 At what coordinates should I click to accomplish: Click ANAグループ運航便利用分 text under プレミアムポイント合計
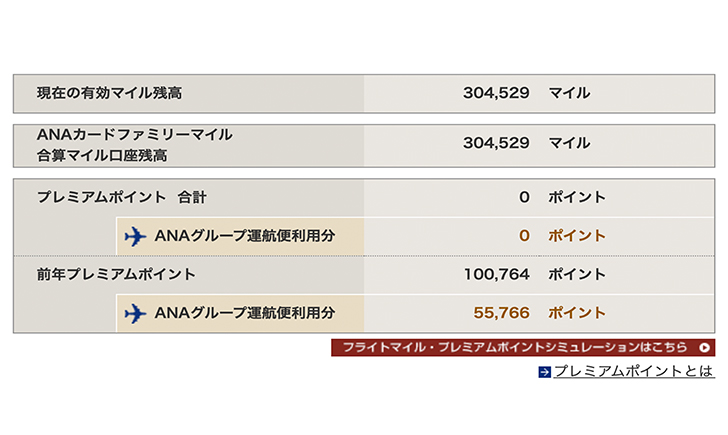245,236
